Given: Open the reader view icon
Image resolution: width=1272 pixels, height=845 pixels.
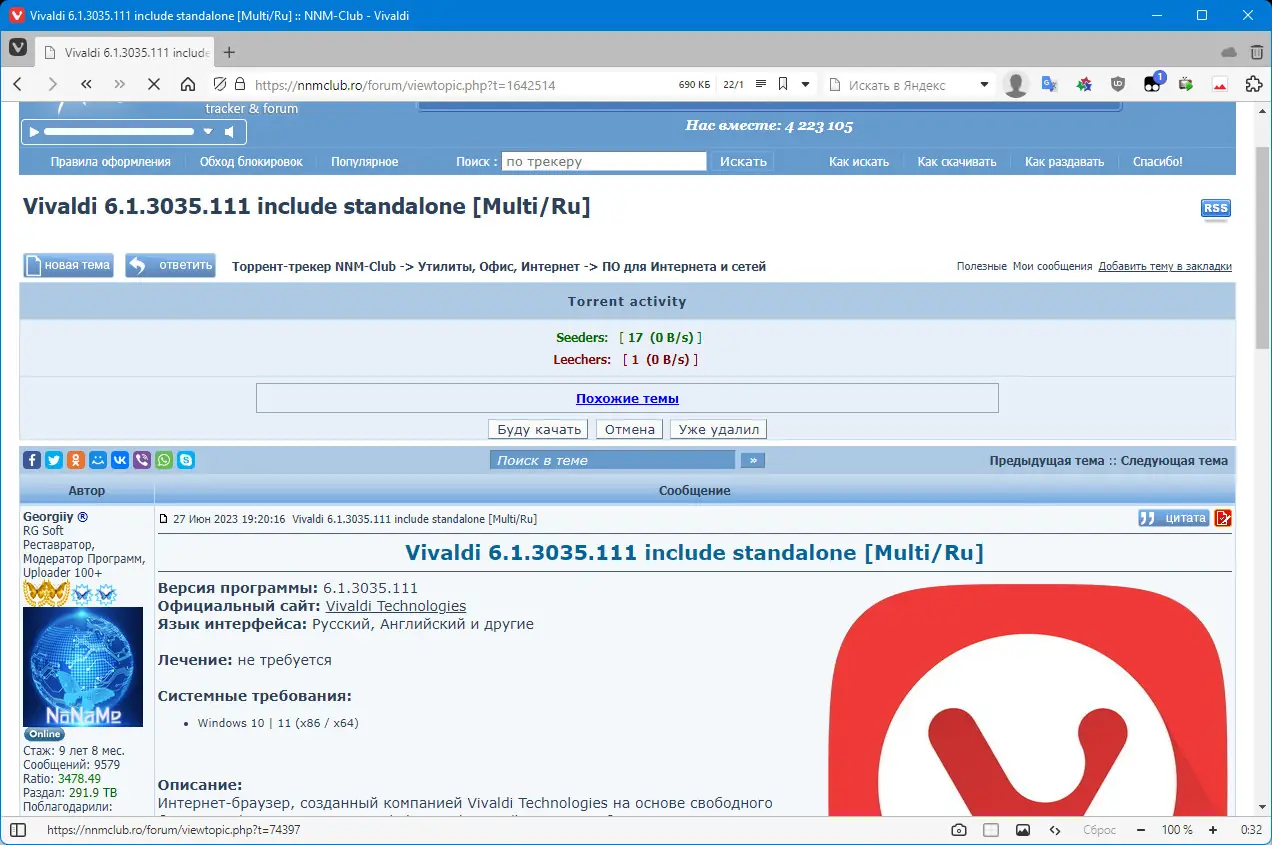Looking at the screenshot, I should 761,85.
